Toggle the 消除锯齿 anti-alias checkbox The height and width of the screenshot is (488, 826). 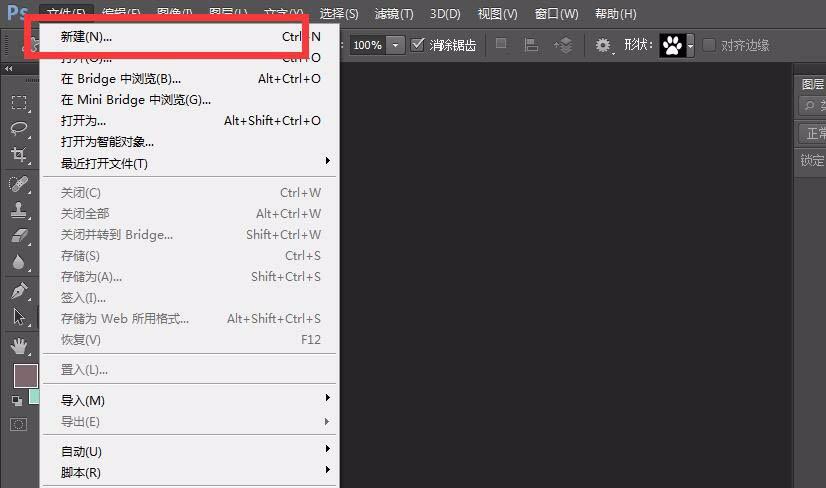coord(417,45)
